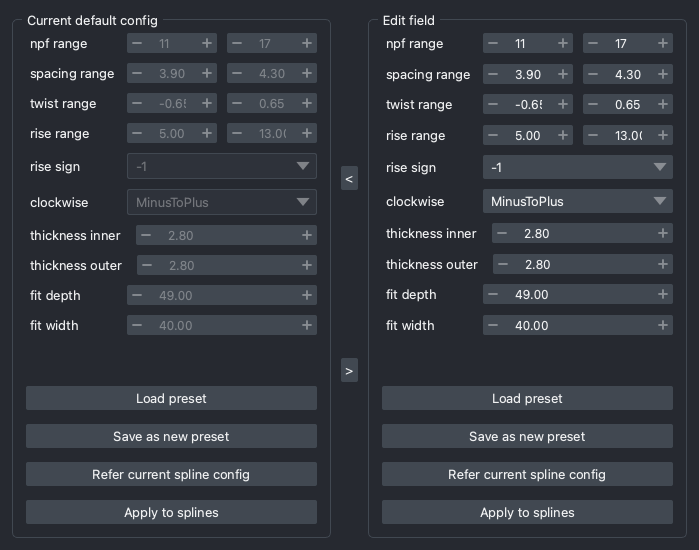Increase Edit field thickness outer value
This screenshot has height=550, width=699.
(x=662, y=264)
